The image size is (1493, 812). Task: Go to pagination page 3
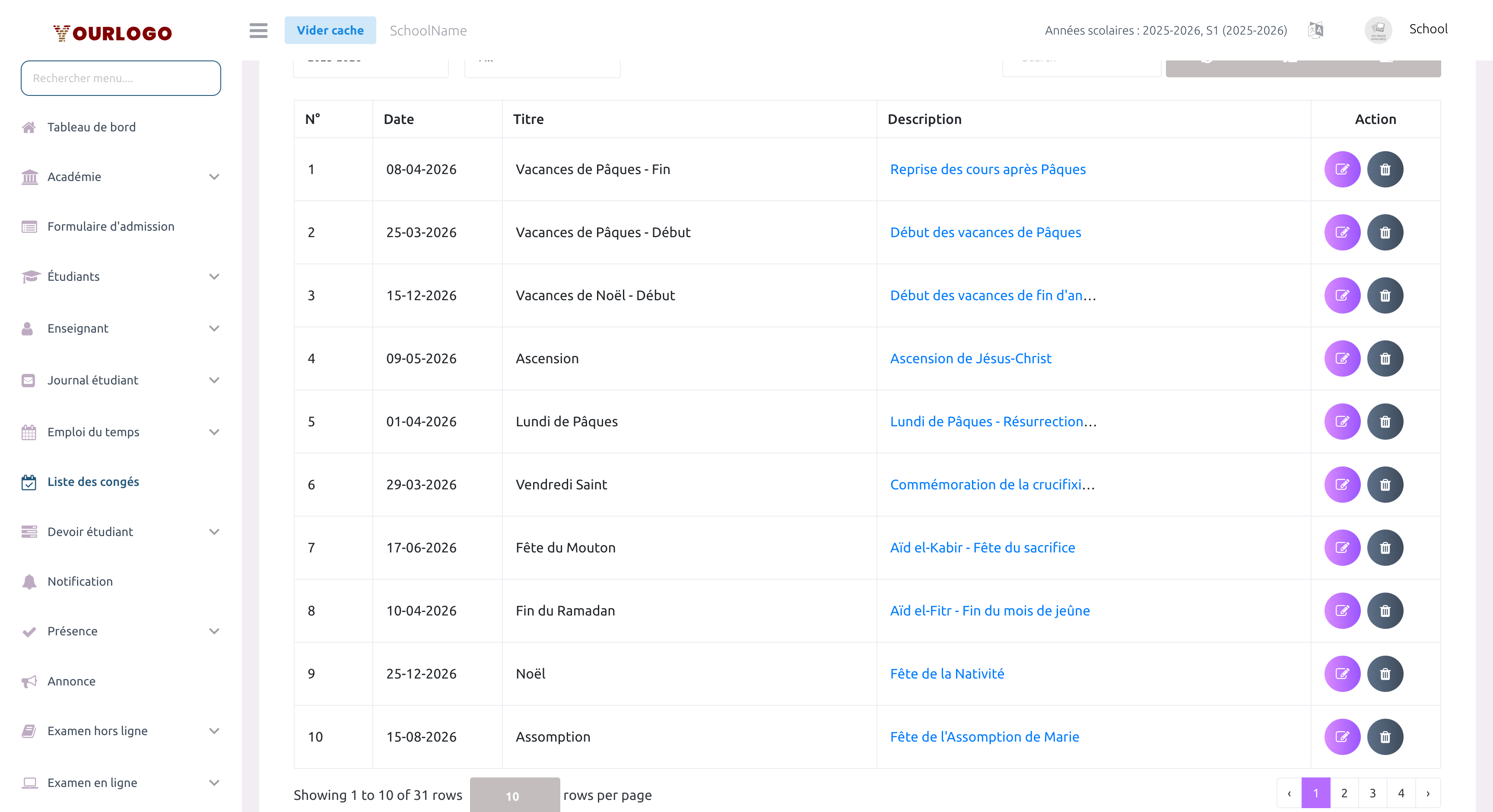tap(1372, 793)
